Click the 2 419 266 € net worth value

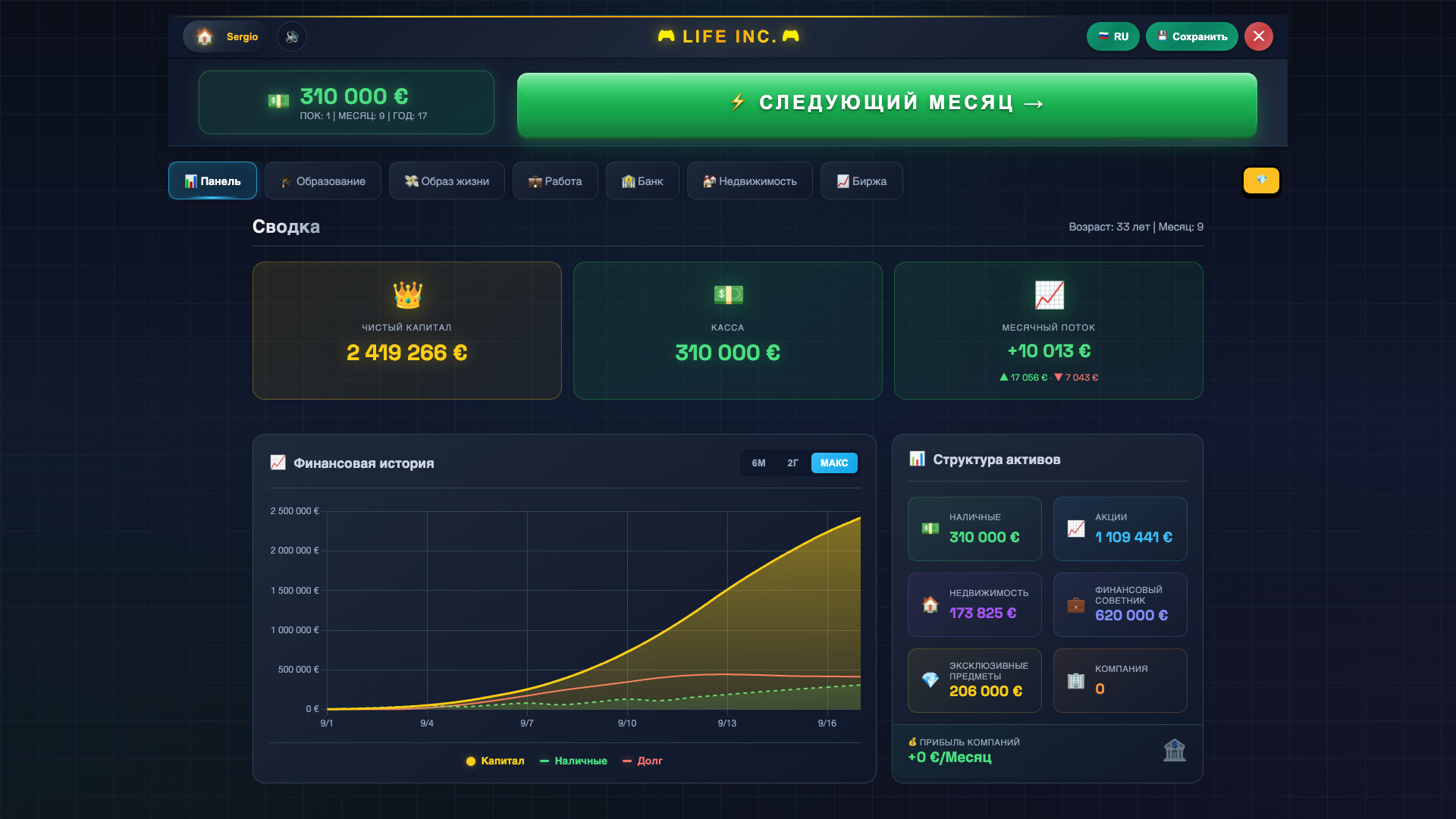pos(407,353)
